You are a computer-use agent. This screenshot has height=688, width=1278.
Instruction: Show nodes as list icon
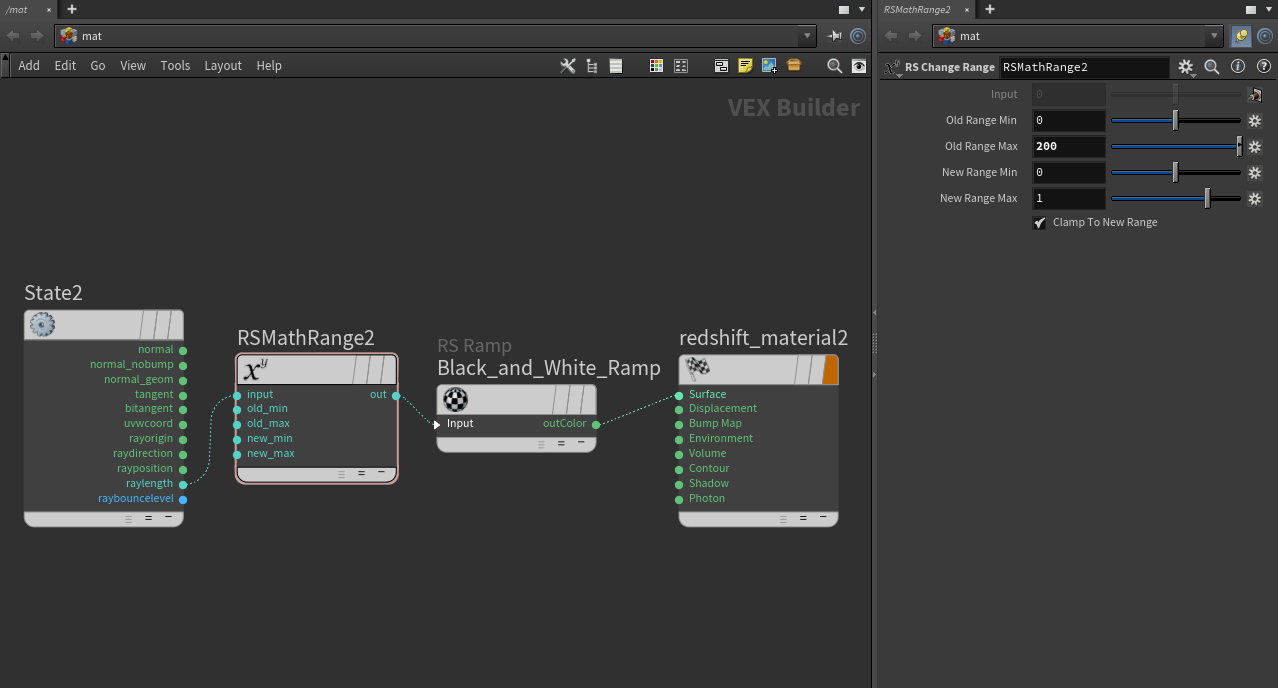point(616,66)
